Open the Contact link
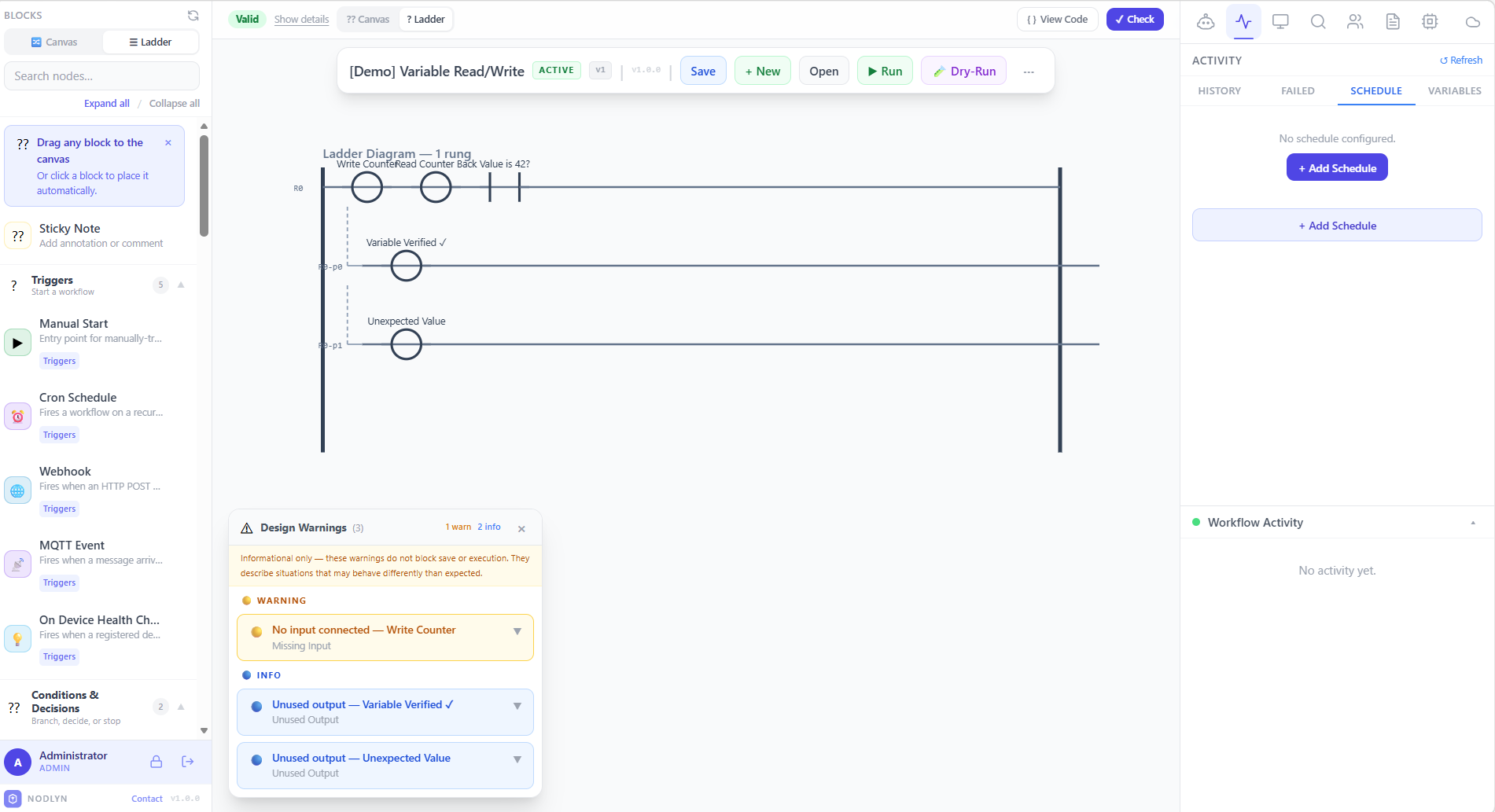Screen dimensions: 1495x812 pyautogui.click(x=147, y=799)
